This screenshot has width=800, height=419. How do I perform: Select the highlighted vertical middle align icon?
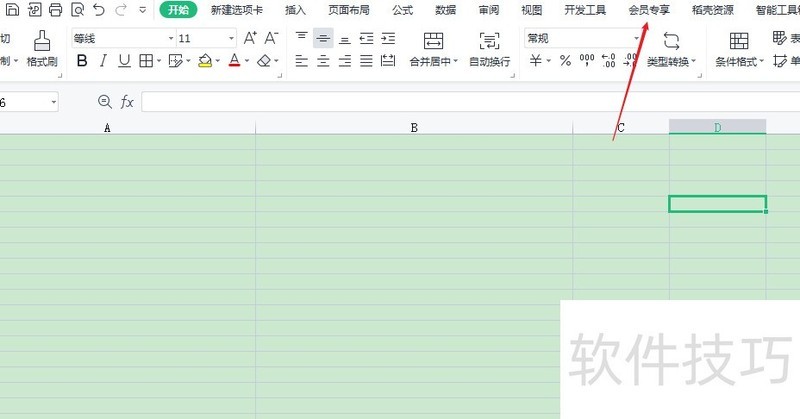(x=323, y=38)
